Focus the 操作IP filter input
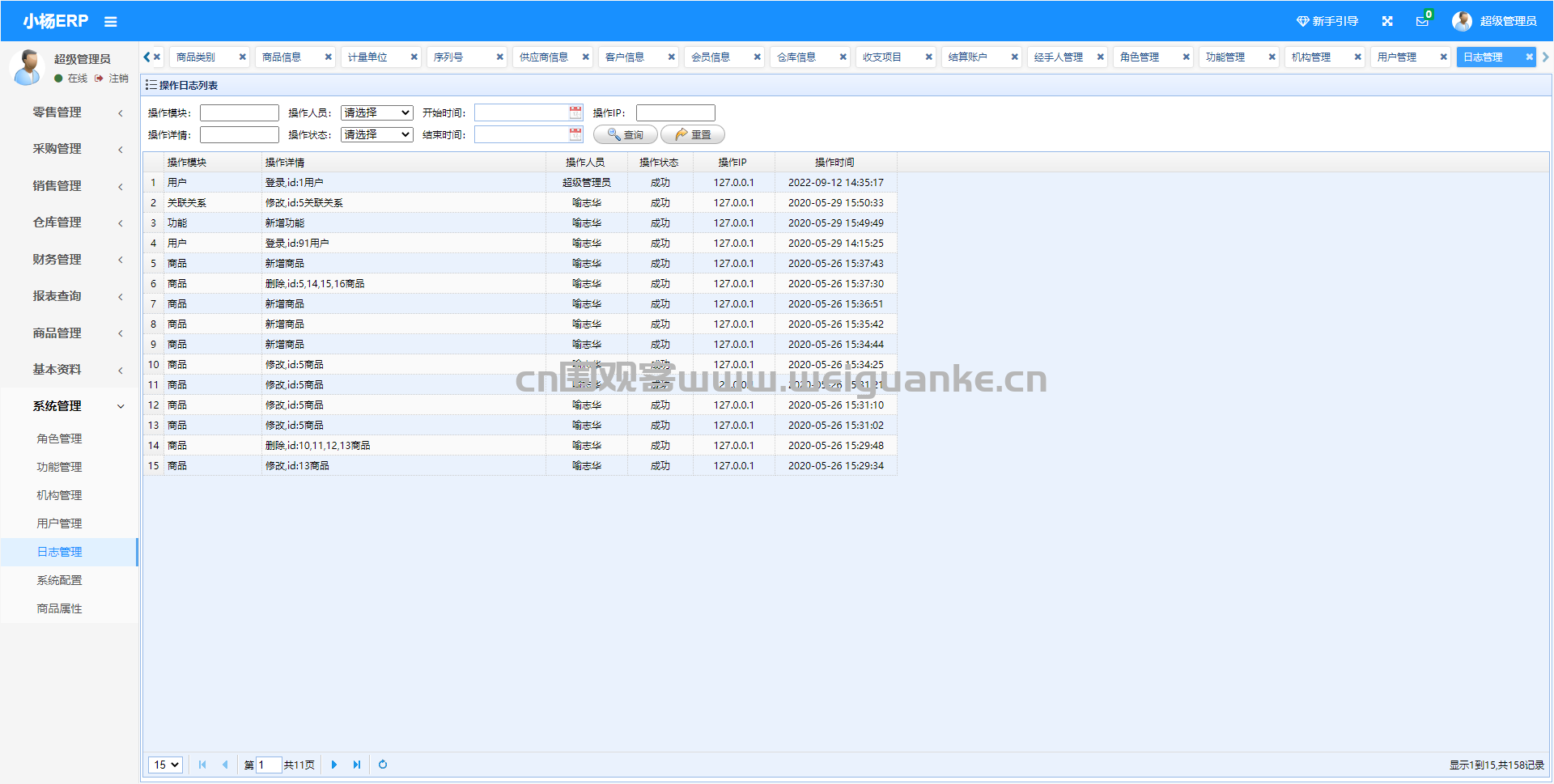This screenshot has width=1554, height=784. pos(676,113)
